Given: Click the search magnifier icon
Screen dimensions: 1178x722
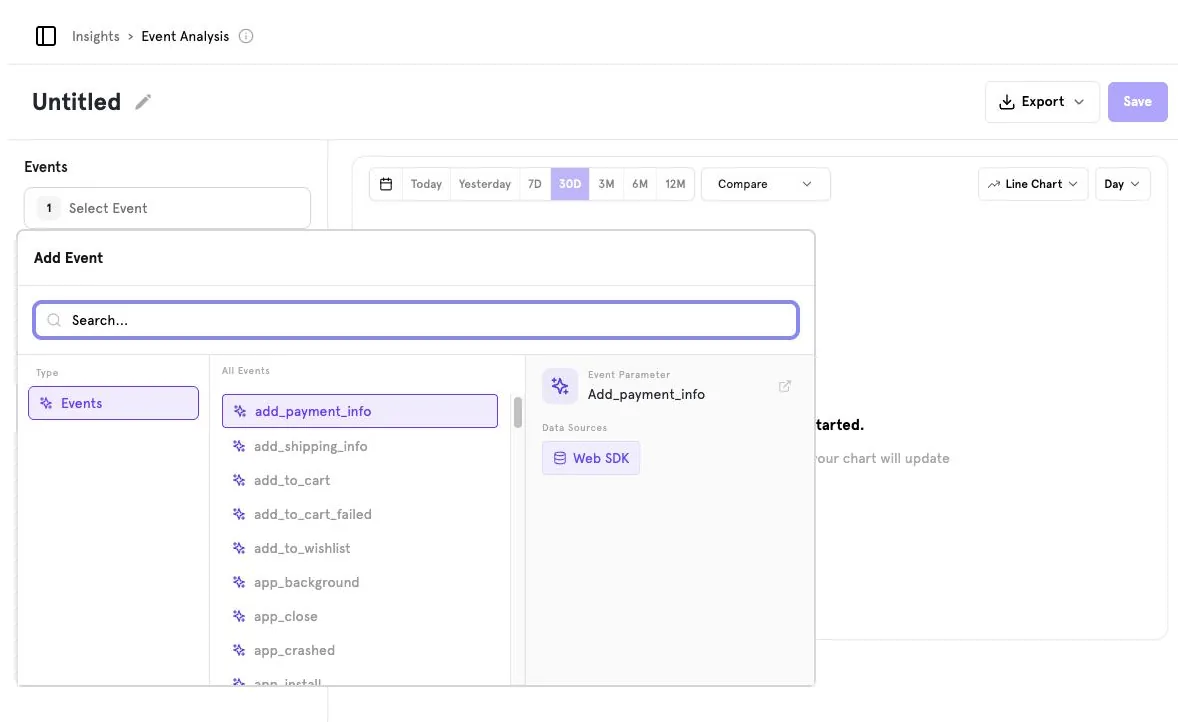Looking at the screenshot, I should 54,320.
